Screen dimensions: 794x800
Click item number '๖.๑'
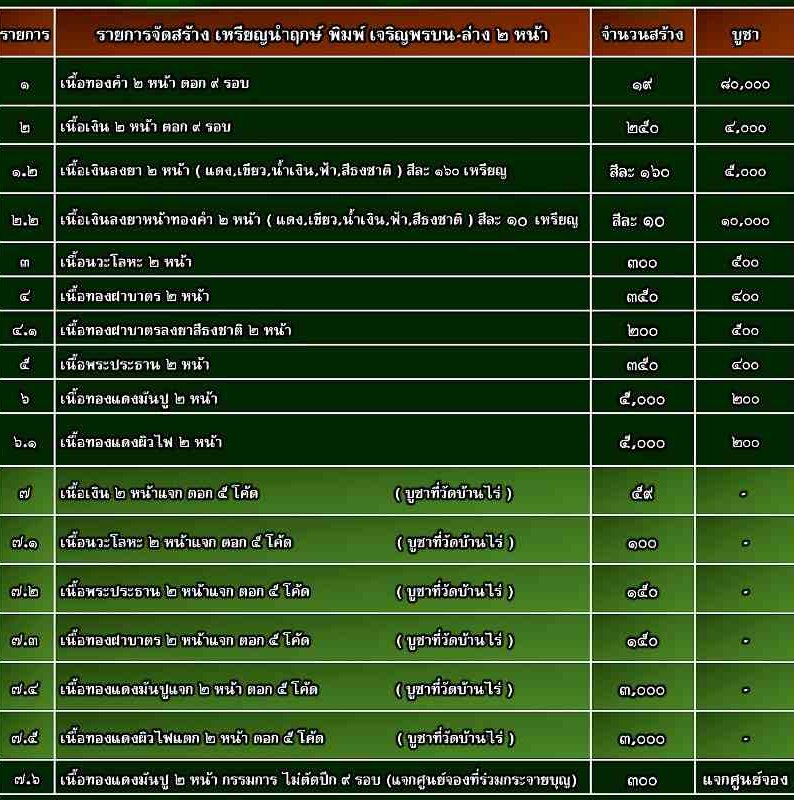point(26,442)
